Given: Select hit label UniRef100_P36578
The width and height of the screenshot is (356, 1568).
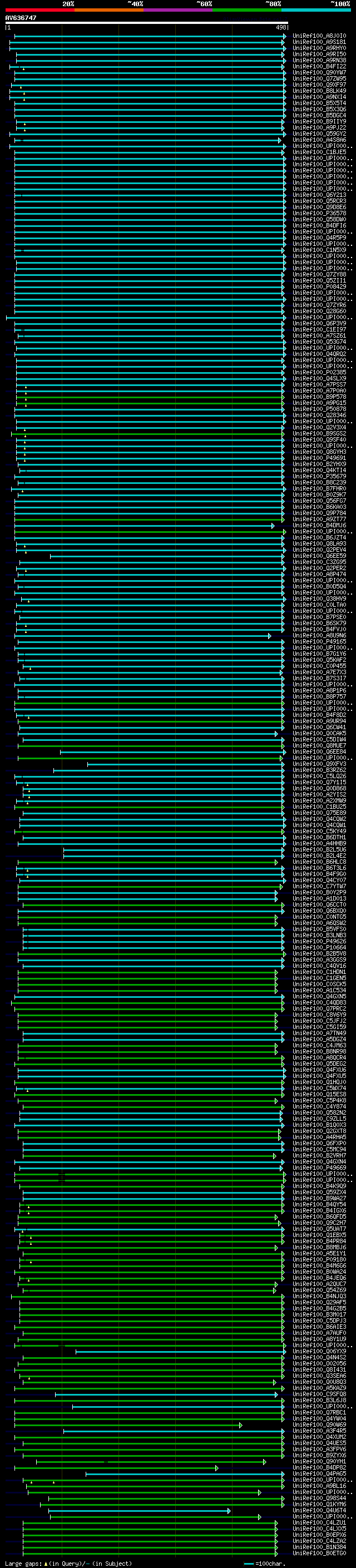Looking at the screenshot, I should click(319, 213).
